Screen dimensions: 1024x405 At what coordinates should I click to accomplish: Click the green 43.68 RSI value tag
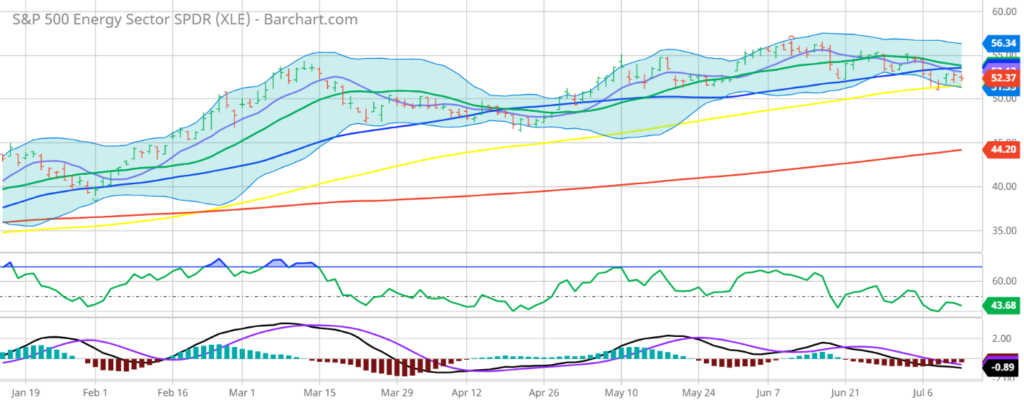[1000, 305]
